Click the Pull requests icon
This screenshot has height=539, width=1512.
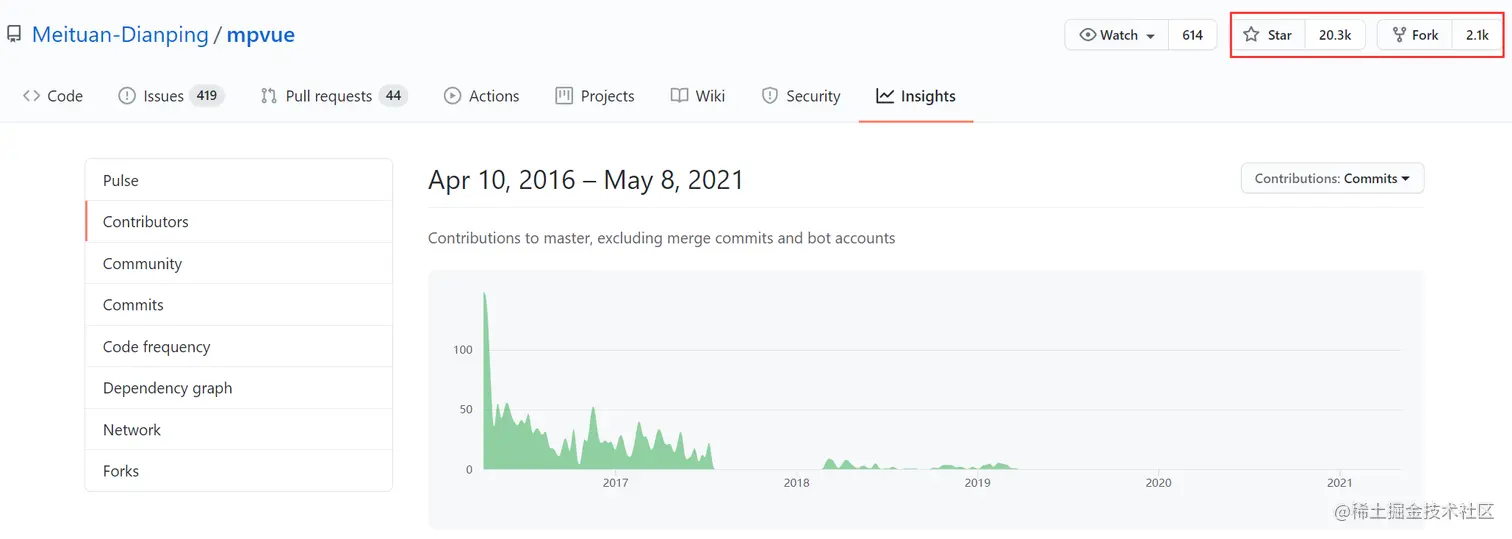268,96
